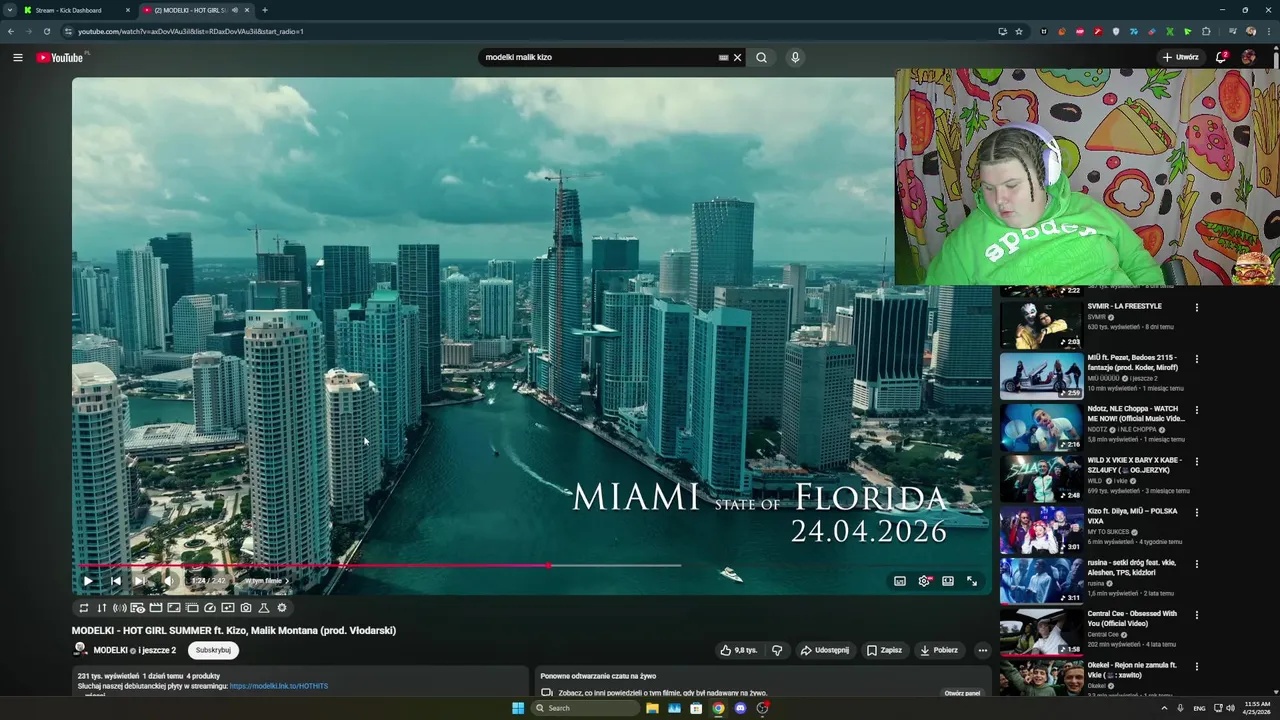Viewport: 1280px width, 720px height.
Task: Open SVMIR - LA FREESTYLE thumbnail
Action: 1041,324
